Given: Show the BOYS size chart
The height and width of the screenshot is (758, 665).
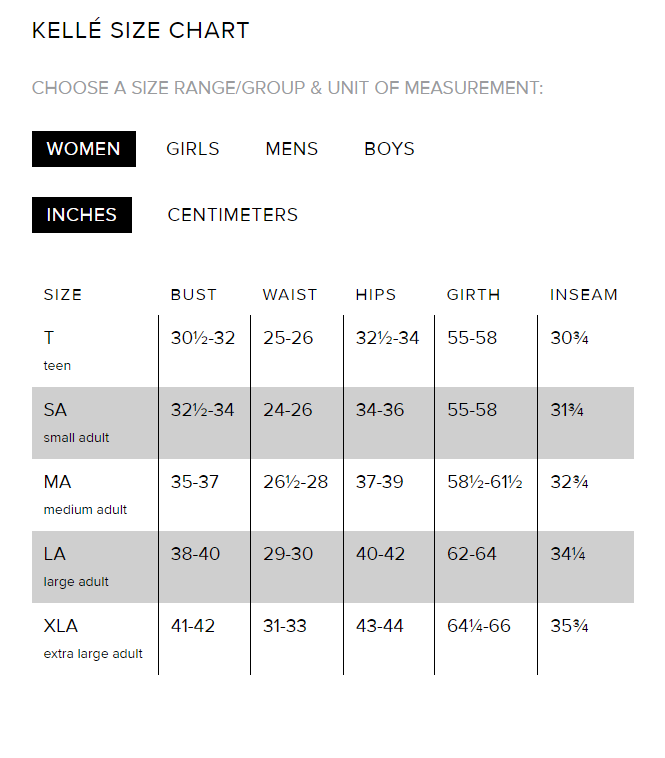Looking at the screenshot, I should coord(389,149).
